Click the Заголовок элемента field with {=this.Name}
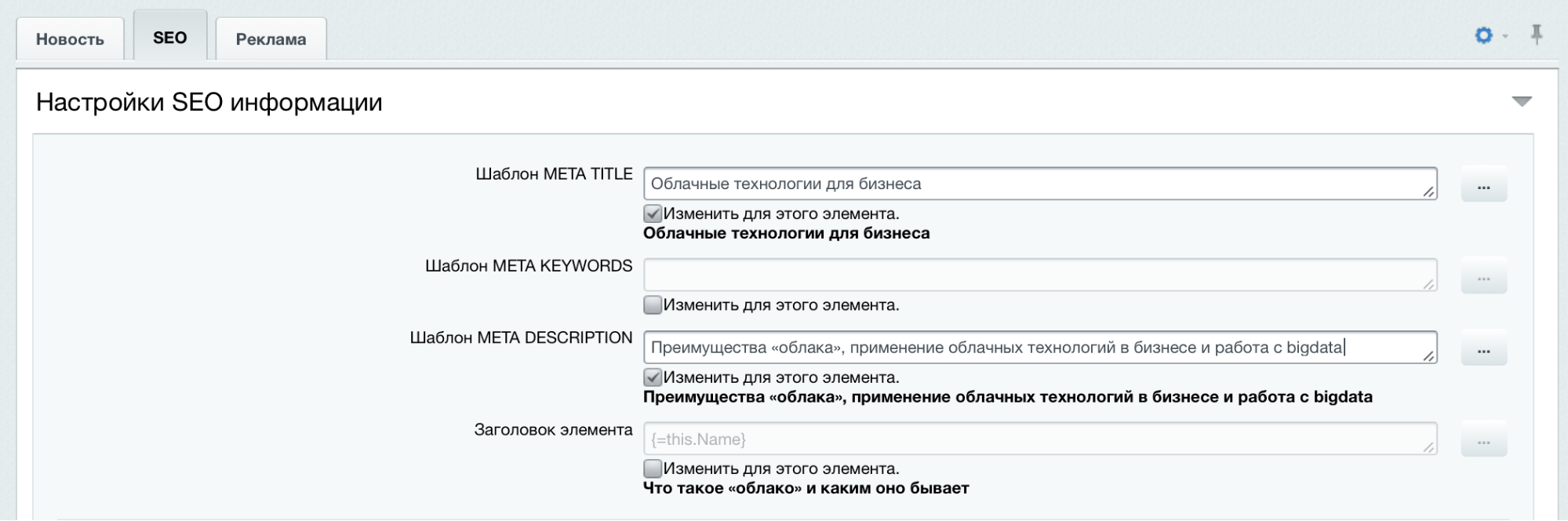 (x=1040, y=439)
